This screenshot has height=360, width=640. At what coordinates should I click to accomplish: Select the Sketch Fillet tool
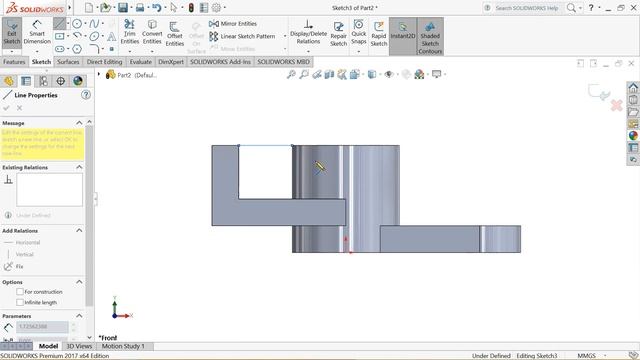94,49
